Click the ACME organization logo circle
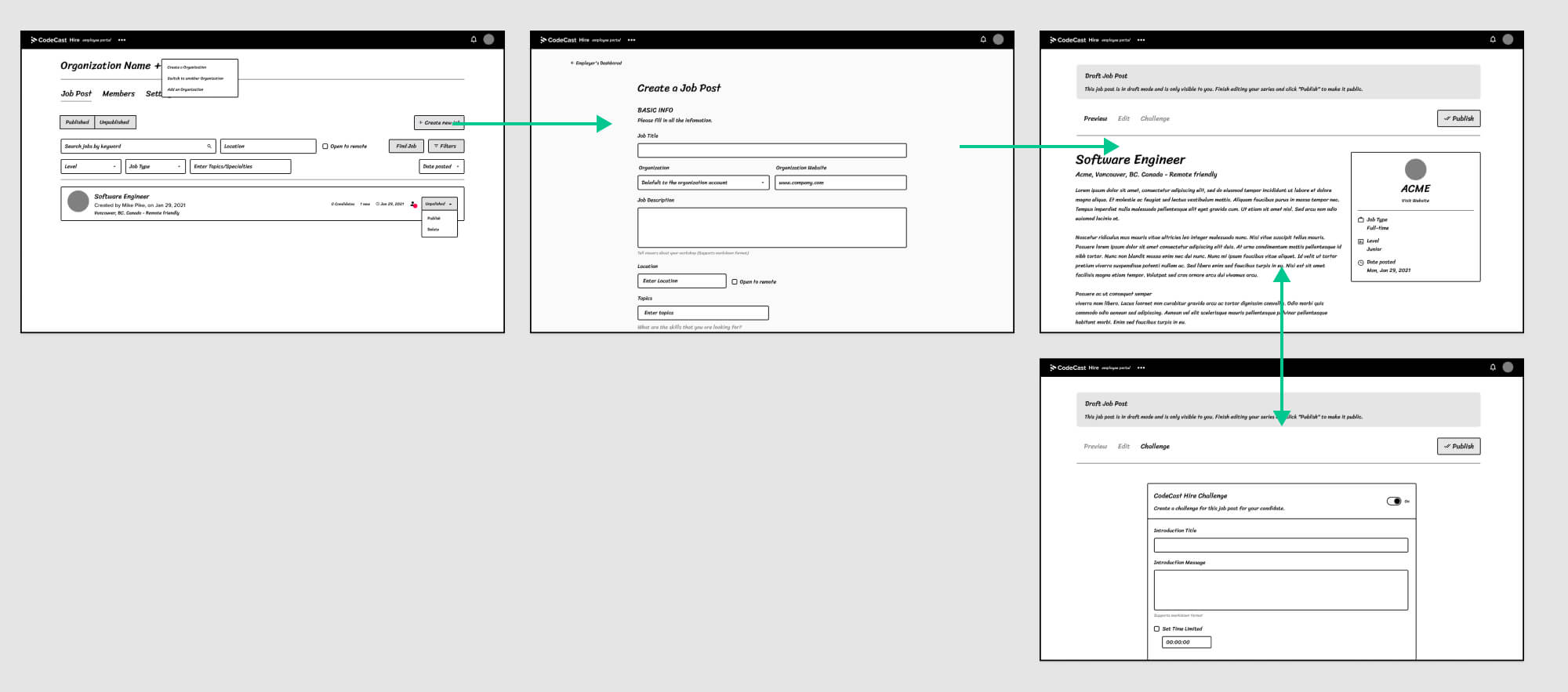Screen dimensions: 1568x692 [x=1415, y=169]
